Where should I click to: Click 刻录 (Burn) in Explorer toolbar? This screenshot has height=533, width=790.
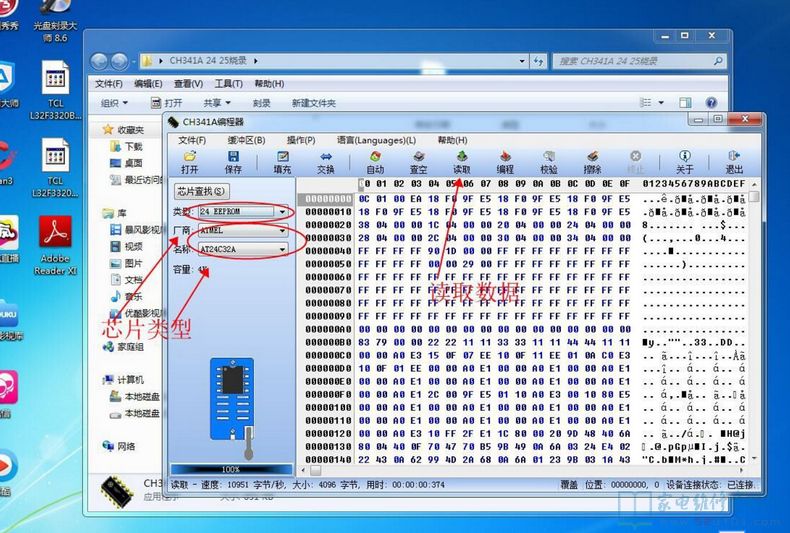pyautogui.click(x=261, y=103)
